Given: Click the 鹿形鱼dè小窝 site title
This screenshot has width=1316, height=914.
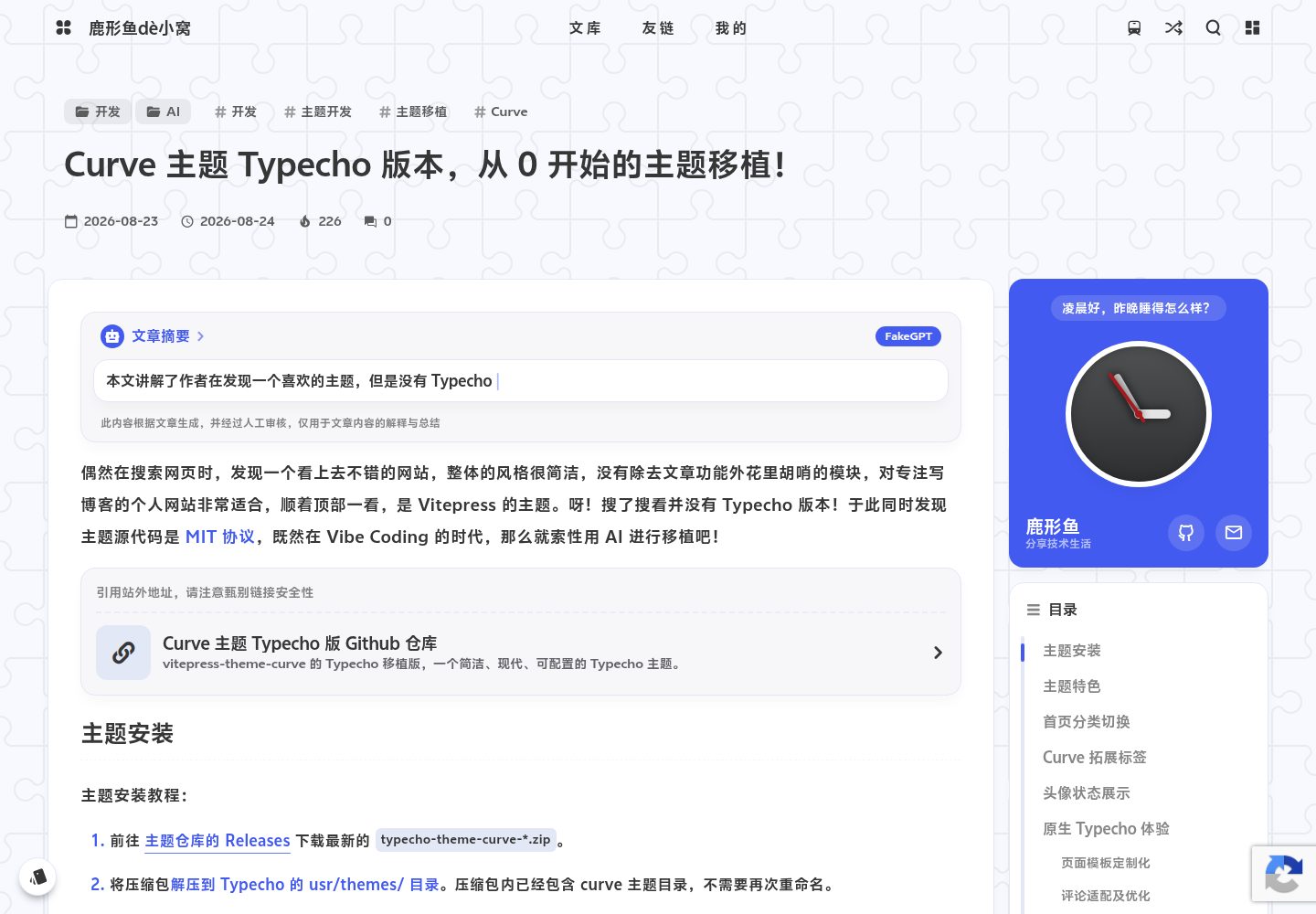Looking at the screenshot, I should (140, 28).
